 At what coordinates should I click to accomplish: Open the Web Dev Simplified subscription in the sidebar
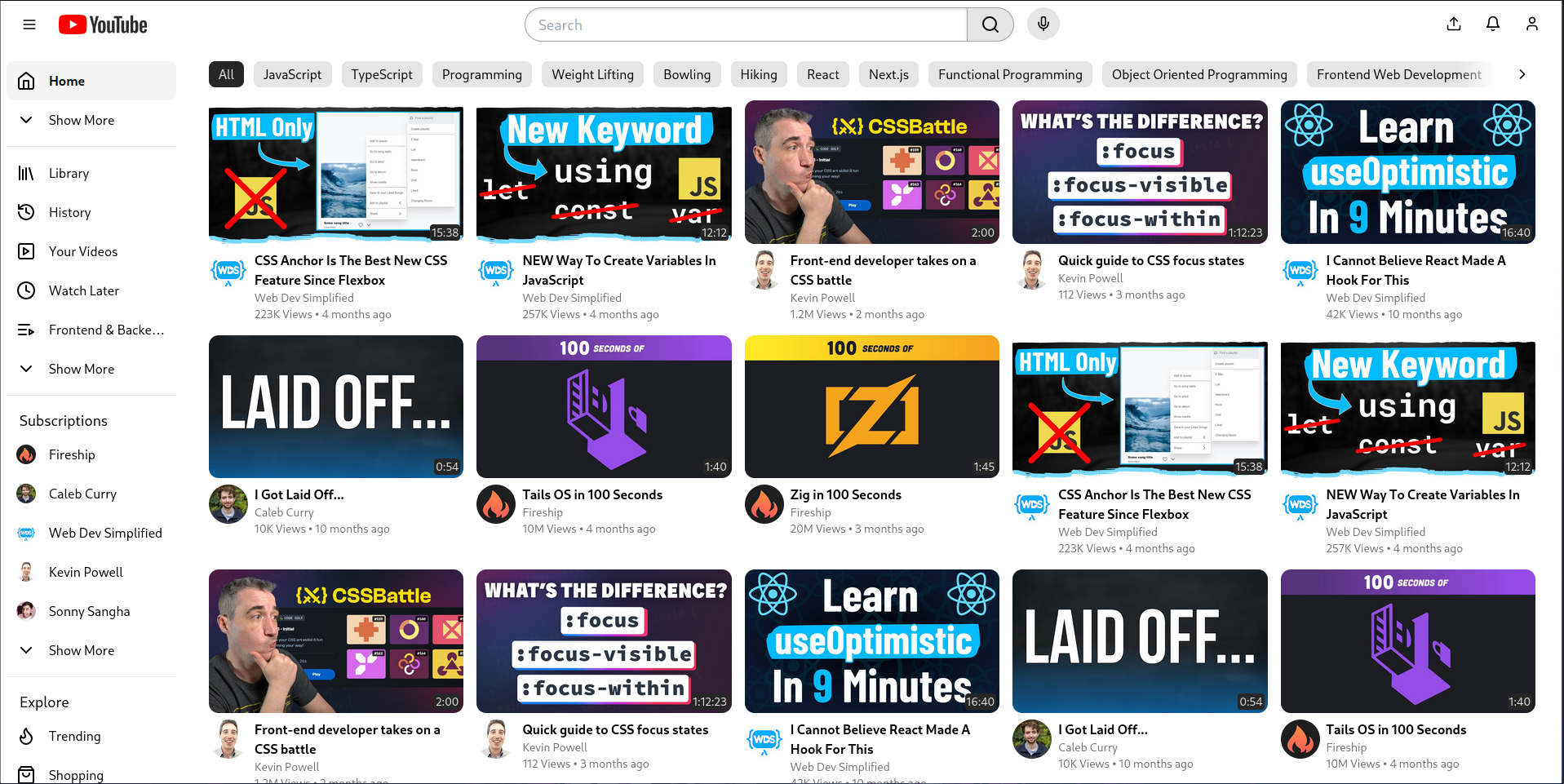click(x=91, y=533)
